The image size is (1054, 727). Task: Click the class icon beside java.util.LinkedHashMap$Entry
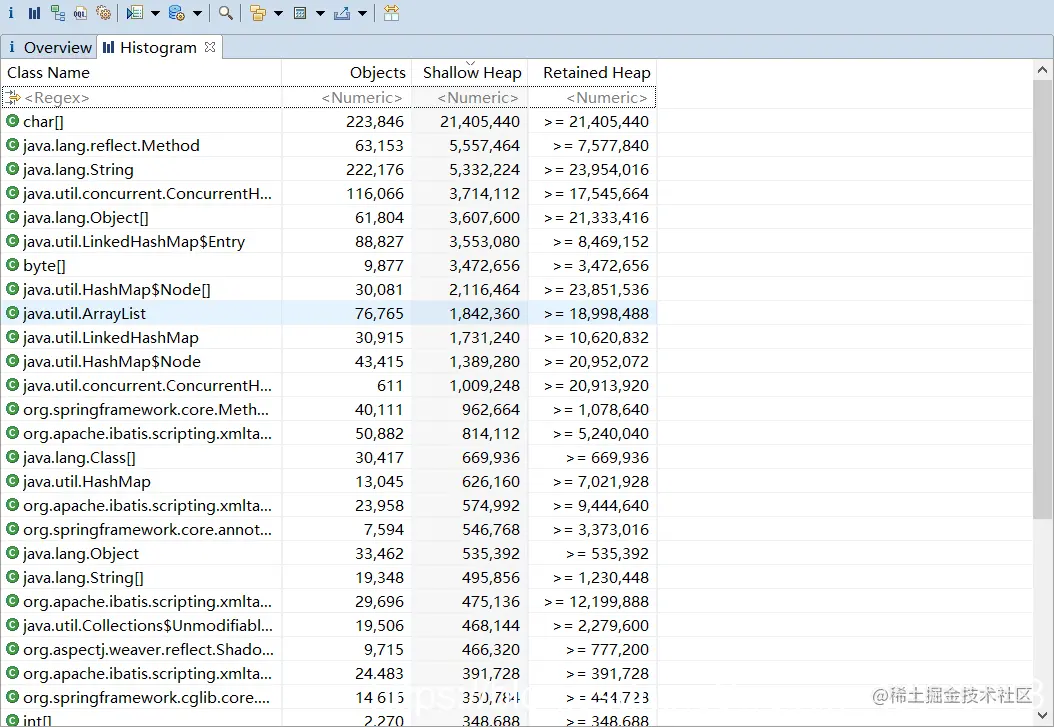[x=12, y=241]
